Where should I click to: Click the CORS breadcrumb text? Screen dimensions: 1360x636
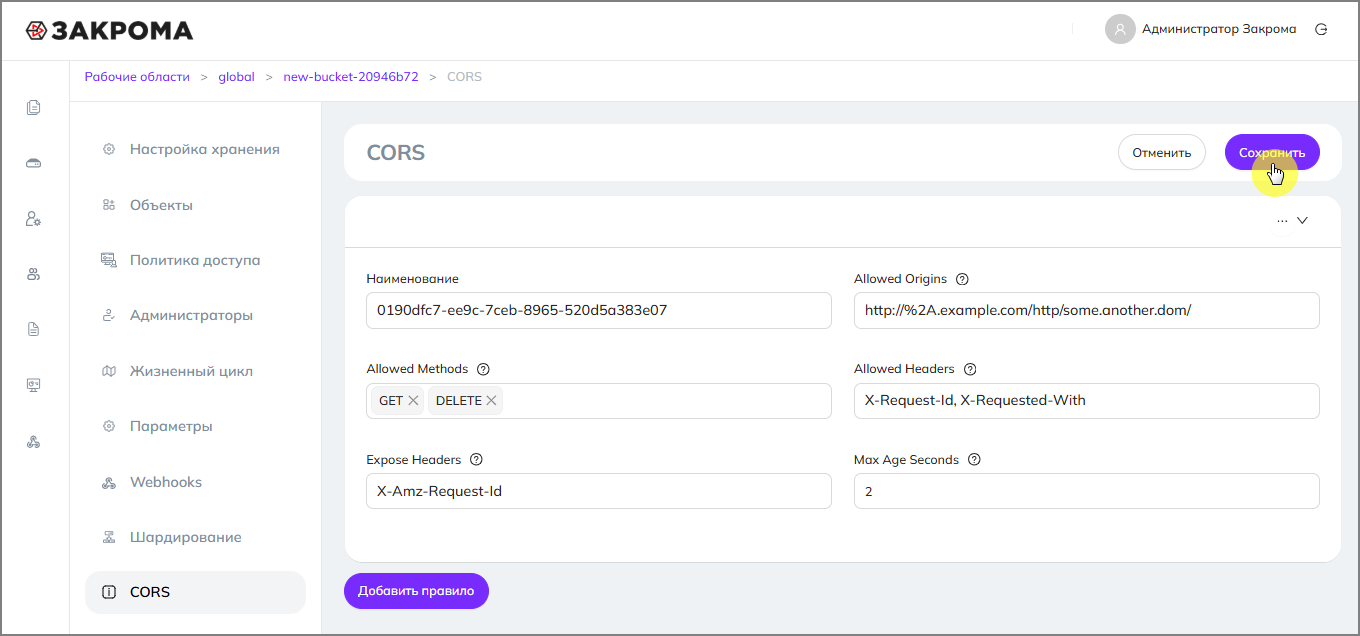464,77
